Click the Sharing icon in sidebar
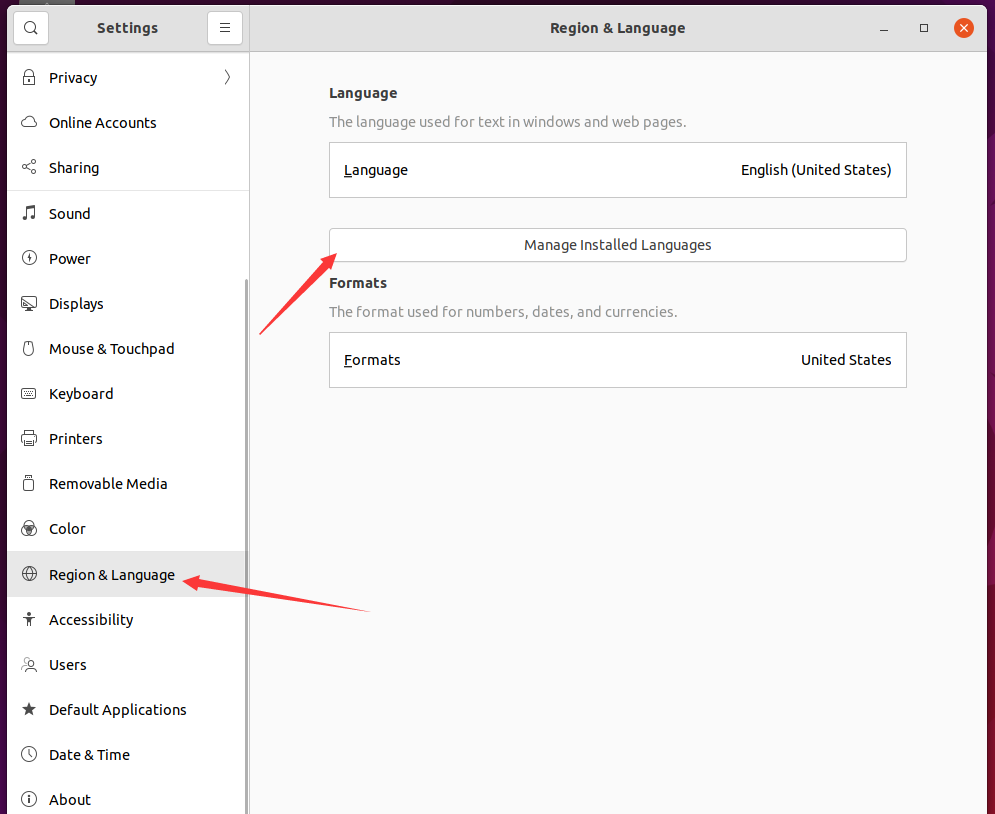This screenshot has width=995, height=814. tap(30, 168)
